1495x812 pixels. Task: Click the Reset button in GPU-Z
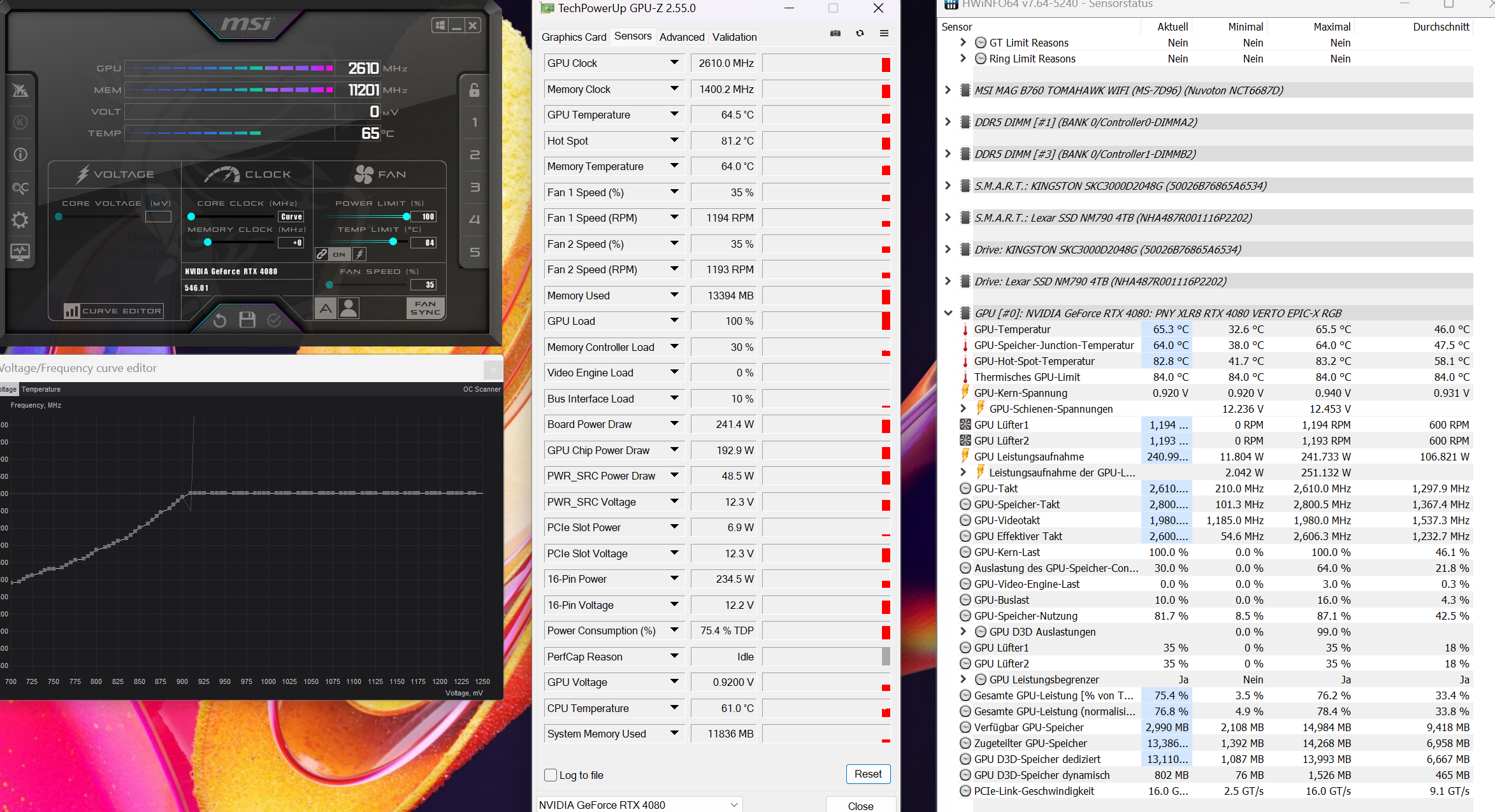pos(868,774)
